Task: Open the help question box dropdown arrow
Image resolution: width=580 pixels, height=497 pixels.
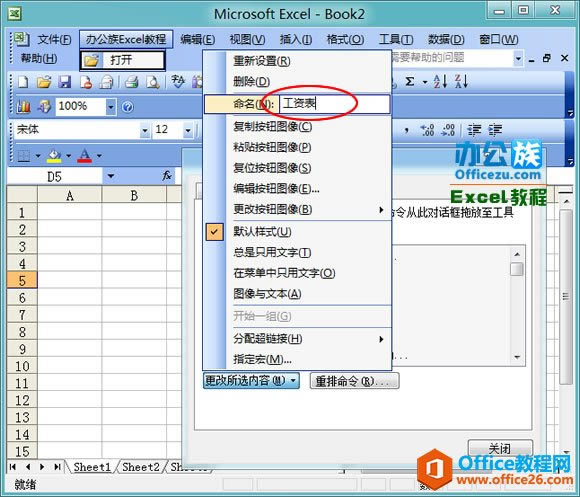Action: pyautogui.click(x=518, y=58)
